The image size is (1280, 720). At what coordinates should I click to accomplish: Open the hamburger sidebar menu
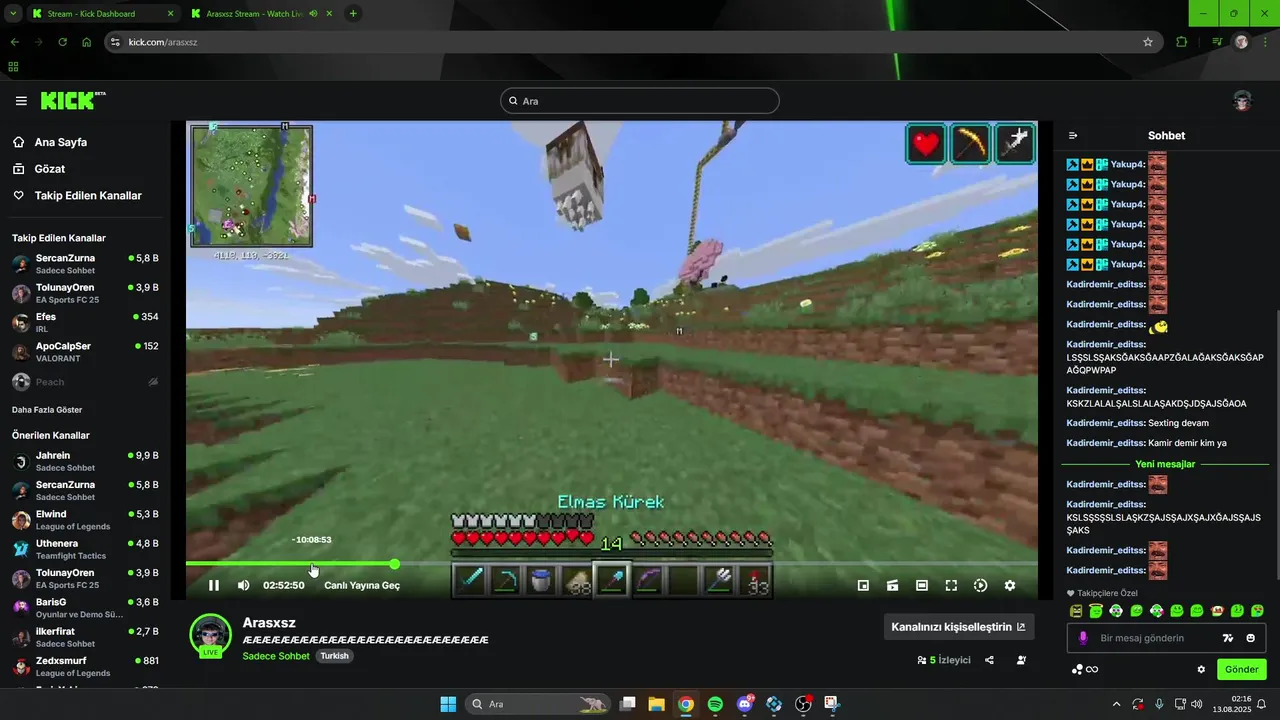(21, 101)
